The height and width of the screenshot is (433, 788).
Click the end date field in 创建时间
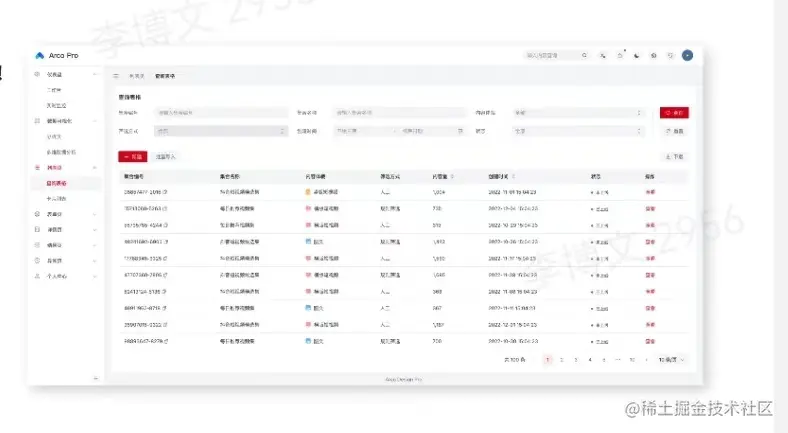pos(426,131)
